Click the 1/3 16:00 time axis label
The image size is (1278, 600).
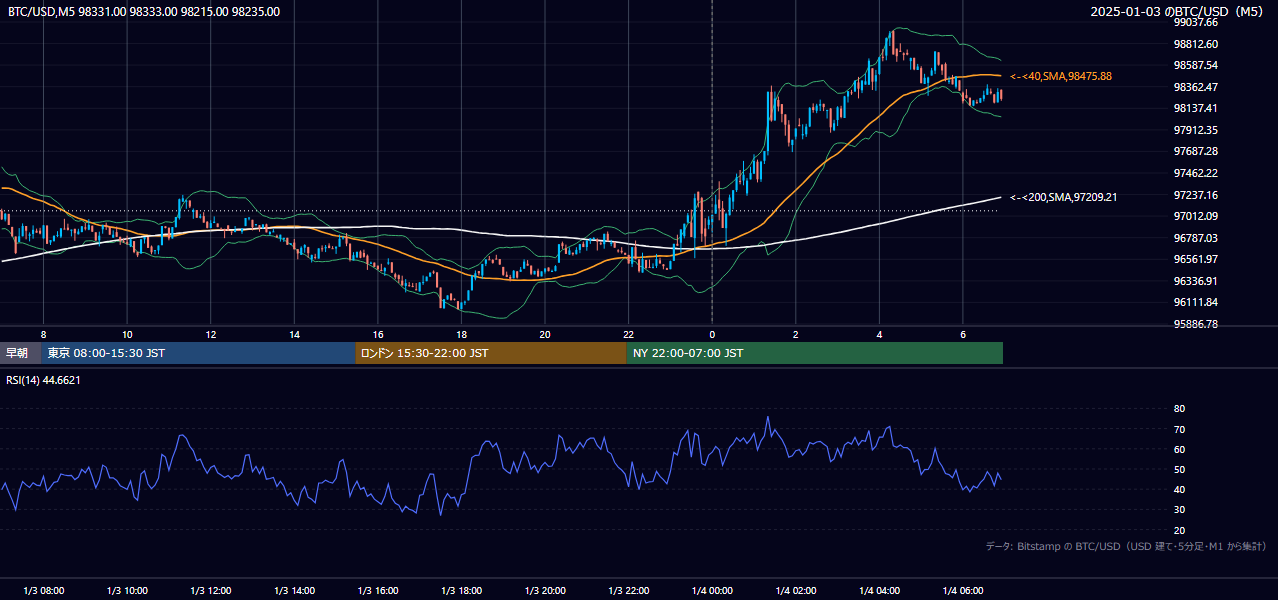point(377,591)
